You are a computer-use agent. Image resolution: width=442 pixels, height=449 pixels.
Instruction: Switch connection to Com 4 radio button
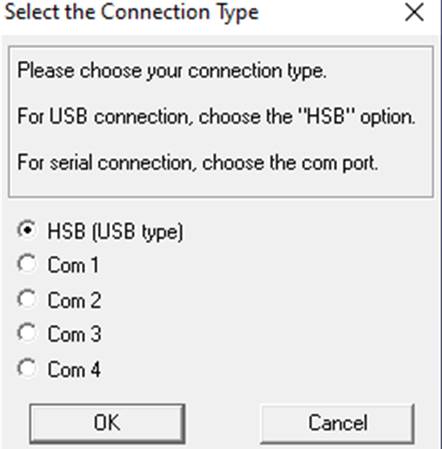click(x=27, y=368)
